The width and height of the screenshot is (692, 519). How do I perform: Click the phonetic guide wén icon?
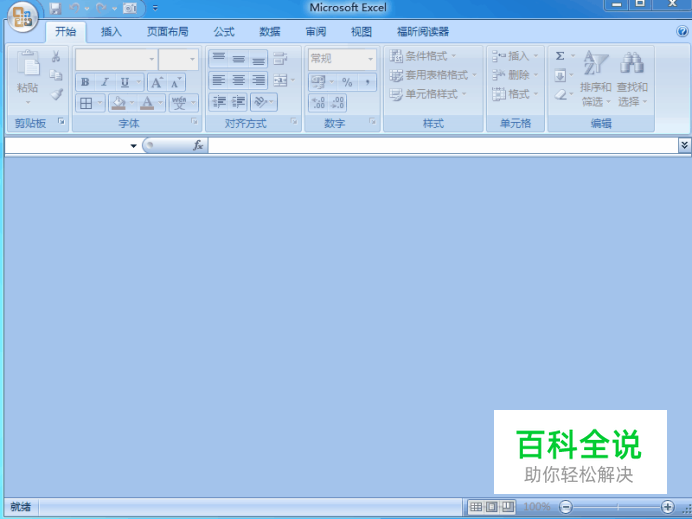click(179, 103)
